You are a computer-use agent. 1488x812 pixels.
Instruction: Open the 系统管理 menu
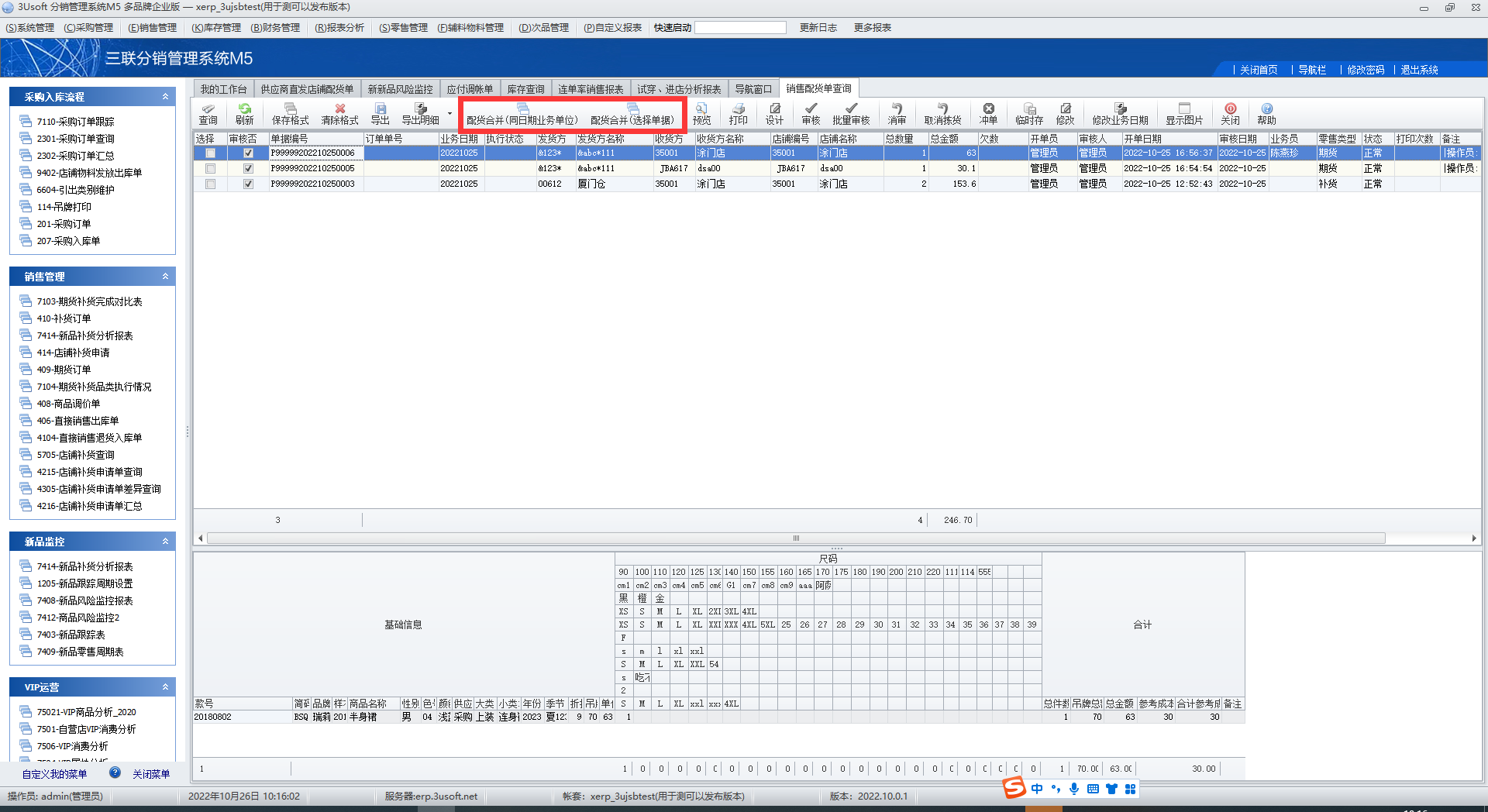(29, 28)
